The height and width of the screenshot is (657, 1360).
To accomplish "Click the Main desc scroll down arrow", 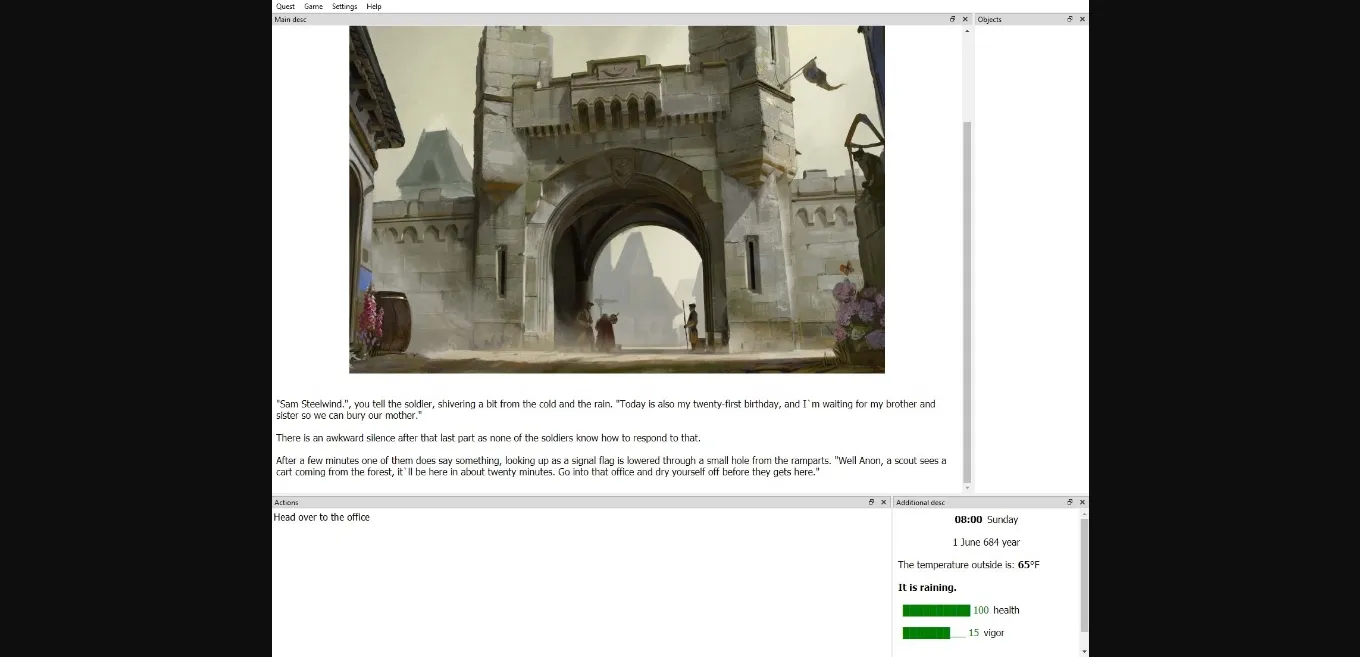I will click(967, 488).
